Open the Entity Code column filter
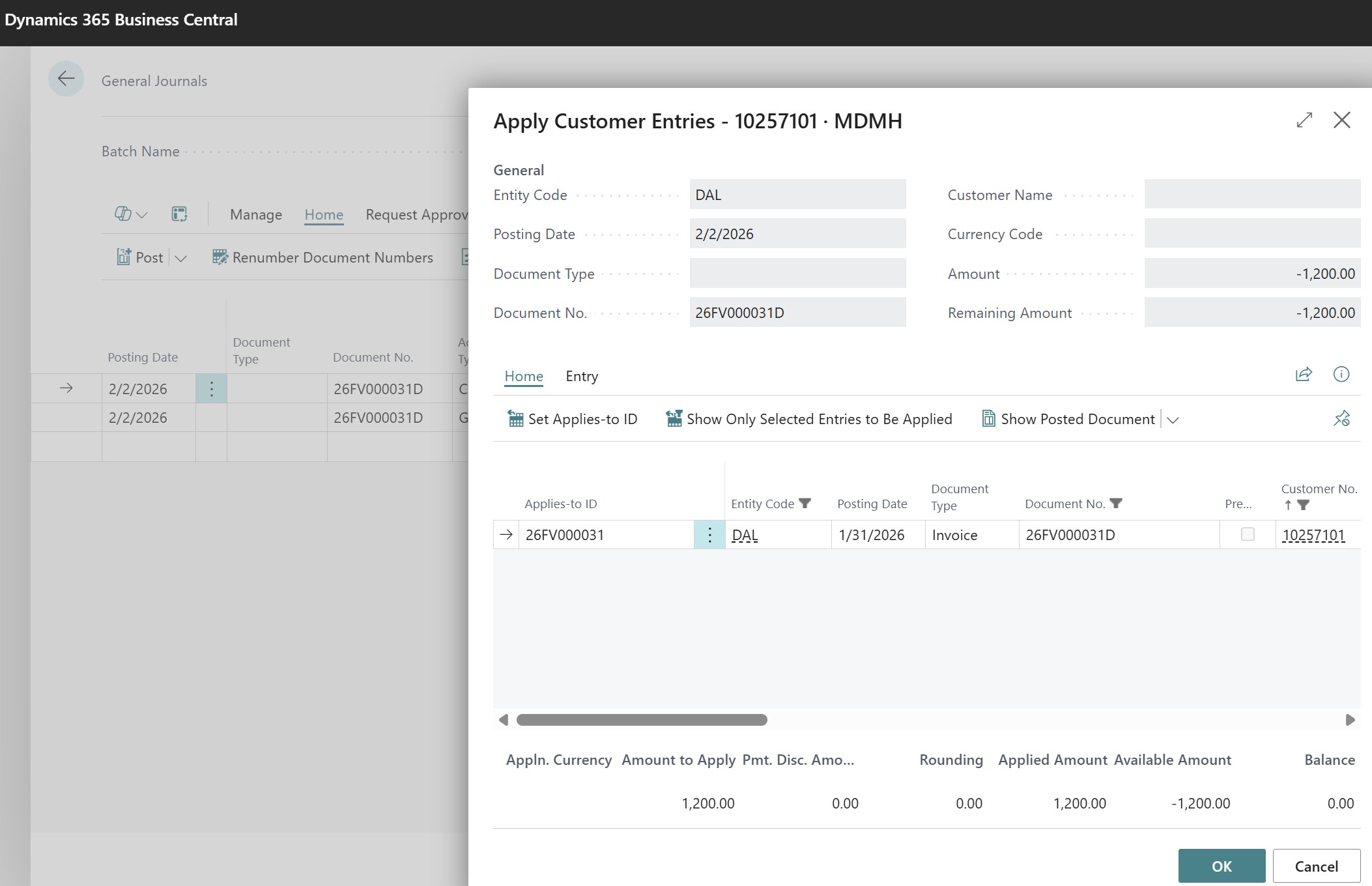This screenshot has width=1372, height=886. pyautogui.click(x=805, y=504)
